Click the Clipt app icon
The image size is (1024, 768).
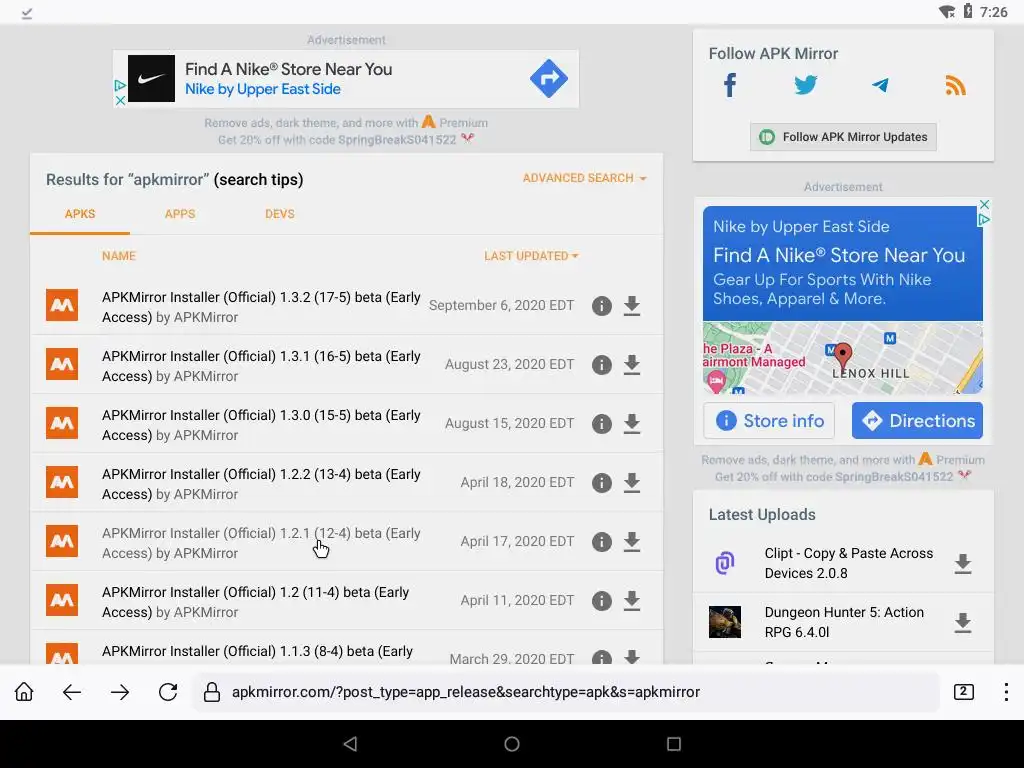click(725, 563)
